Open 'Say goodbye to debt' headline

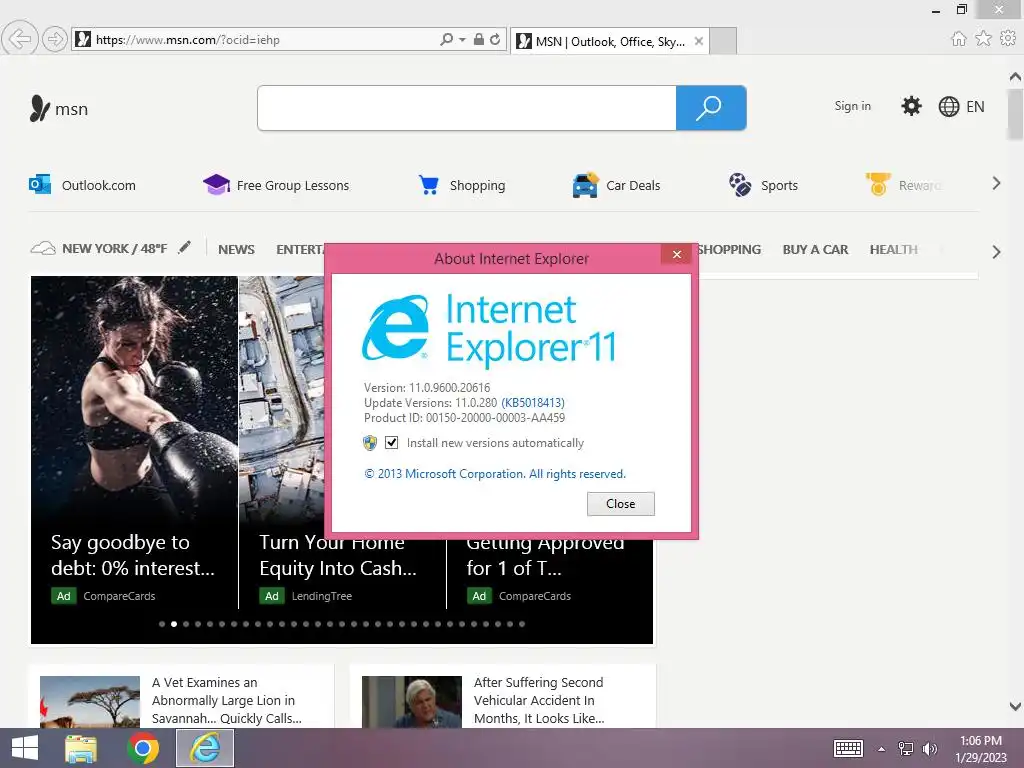(x=133, y=555)
